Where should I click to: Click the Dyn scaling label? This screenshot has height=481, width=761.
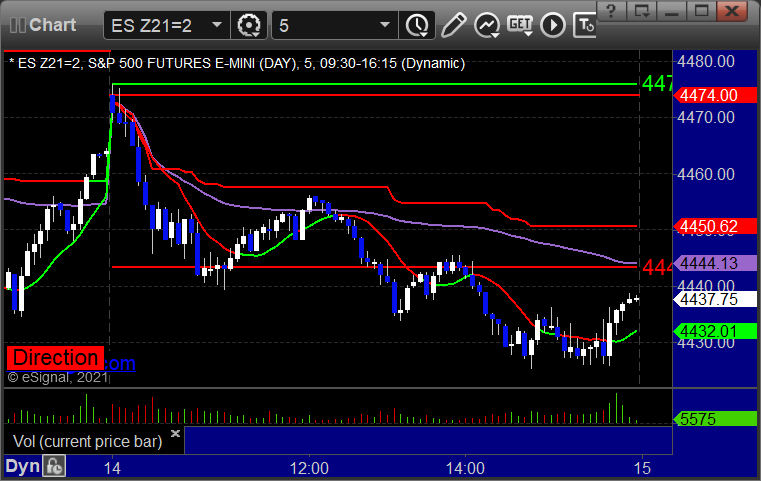tap(22, 466)
